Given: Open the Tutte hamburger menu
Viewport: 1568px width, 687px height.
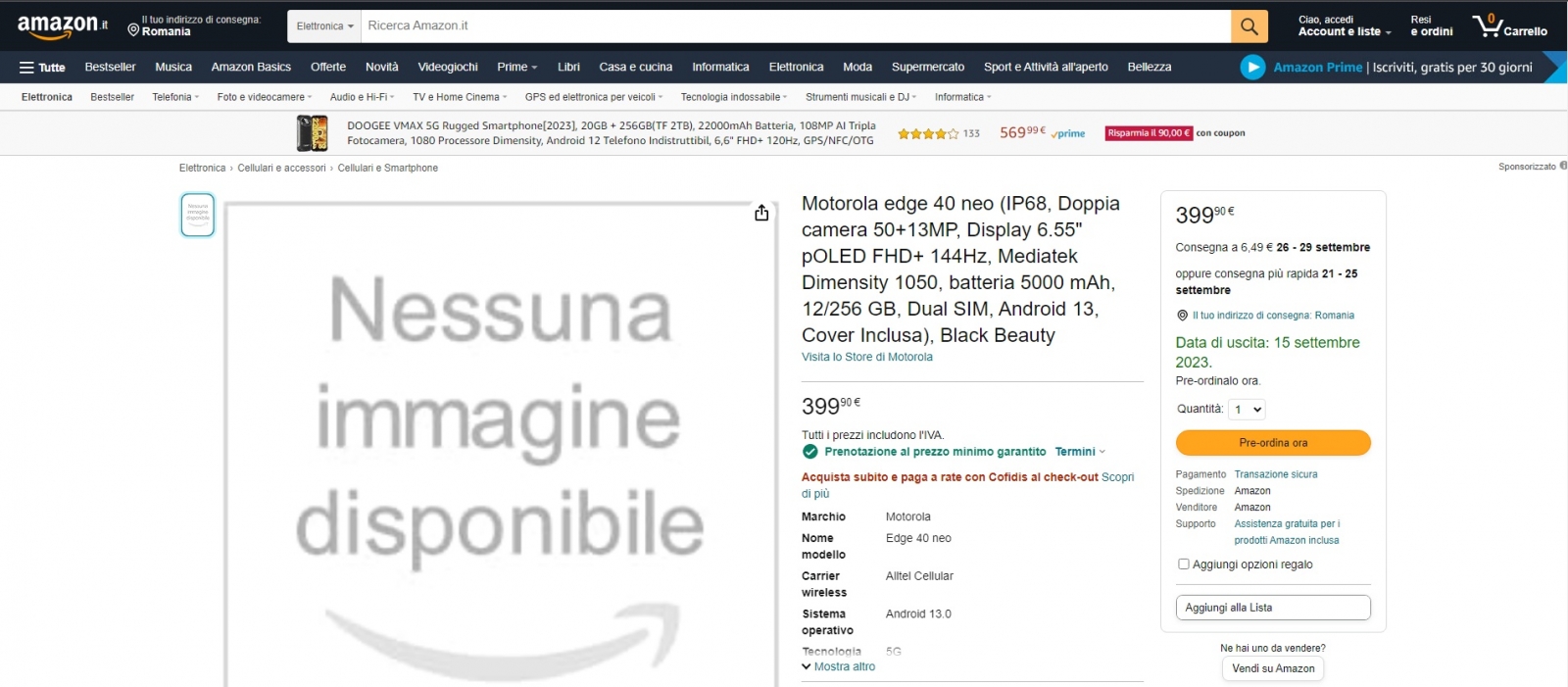Looking at the screenshot, I should tap(42, 68).
